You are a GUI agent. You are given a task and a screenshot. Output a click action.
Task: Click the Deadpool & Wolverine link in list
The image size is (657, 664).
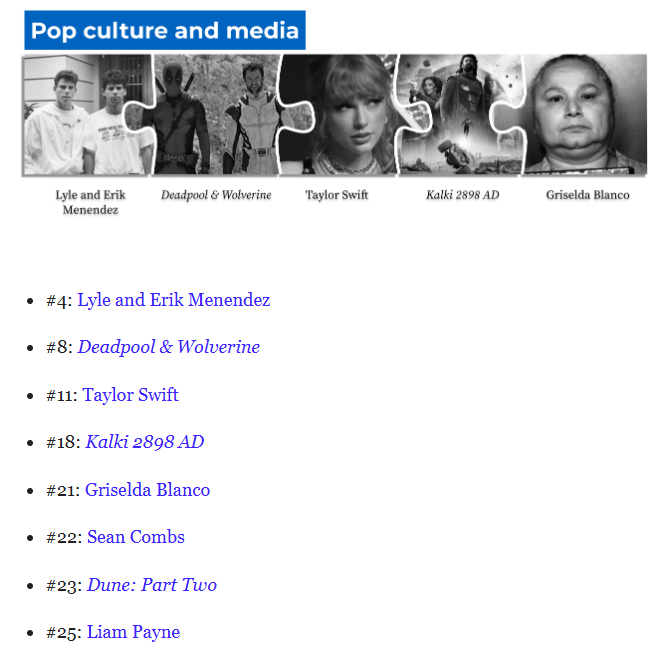coord(168,347)
